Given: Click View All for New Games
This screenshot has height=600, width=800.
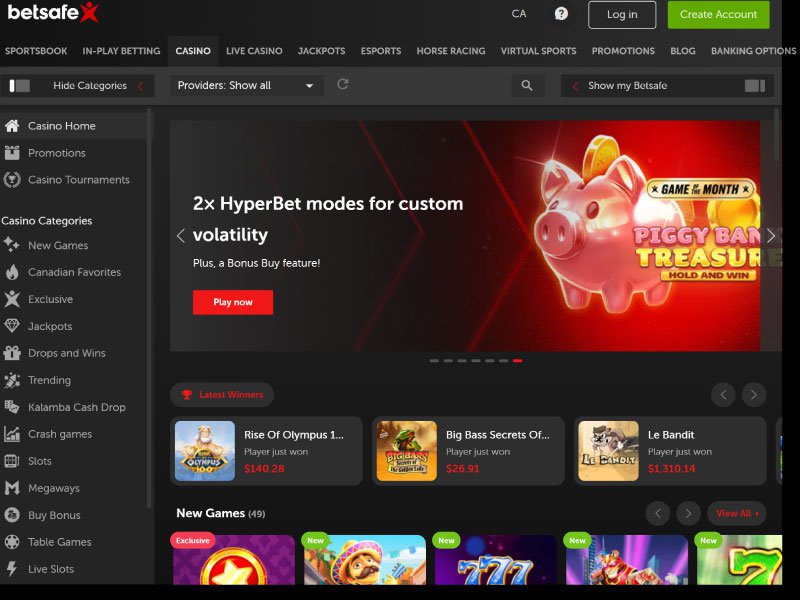Looking at the screenshot, I should click(x=737, y=513).
